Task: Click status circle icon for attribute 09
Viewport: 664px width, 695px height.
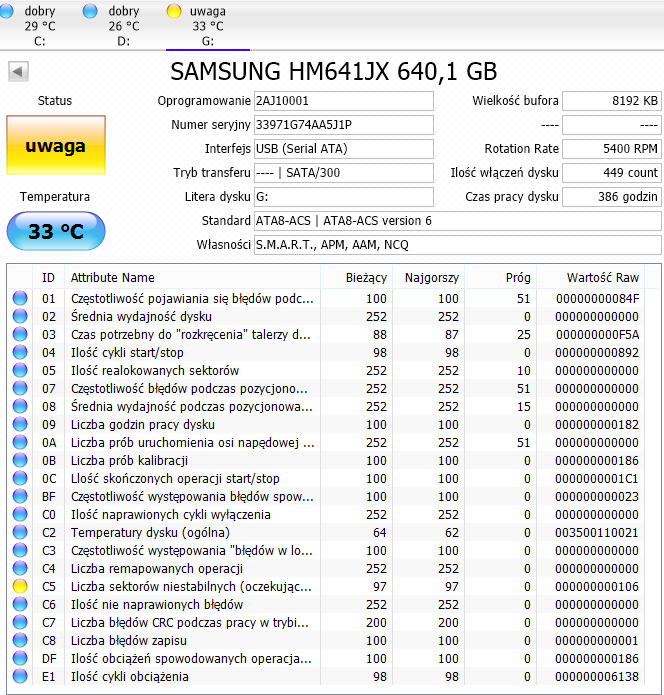Action: click(x=20, y=424)
